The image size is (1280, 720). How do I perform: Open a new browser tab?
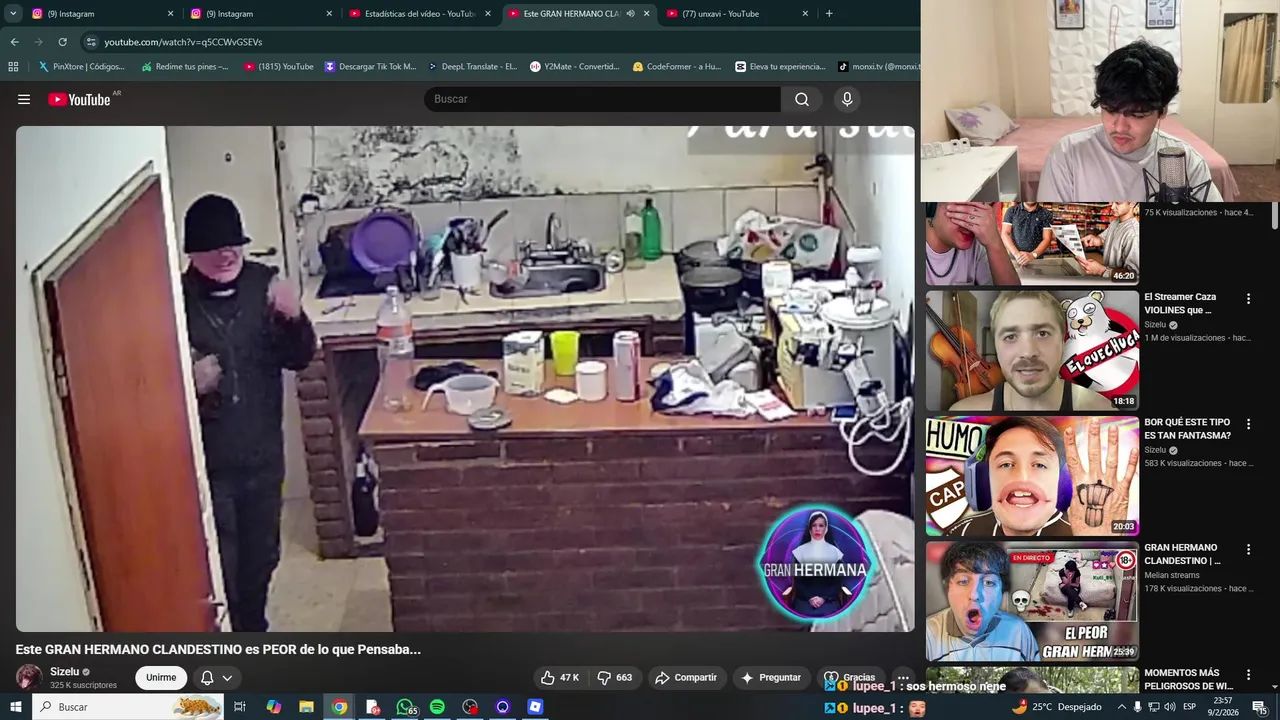[829, 13]
